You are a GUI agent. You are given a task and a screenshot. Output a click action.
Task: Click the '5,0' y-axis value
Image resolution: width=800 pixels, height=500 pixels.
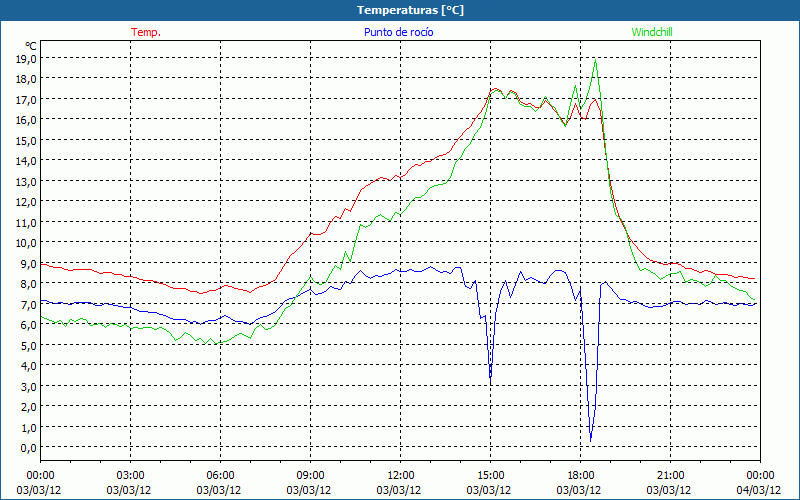pos(28,345)
